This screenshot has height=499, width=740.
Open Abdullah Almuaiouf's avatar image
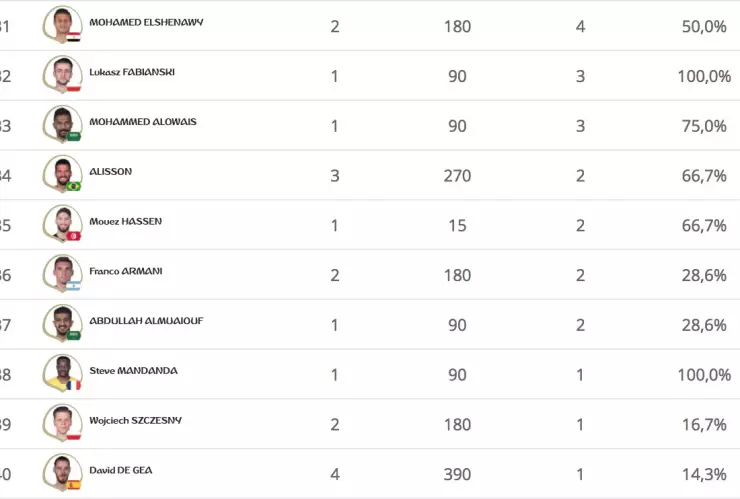pos(62,323)
